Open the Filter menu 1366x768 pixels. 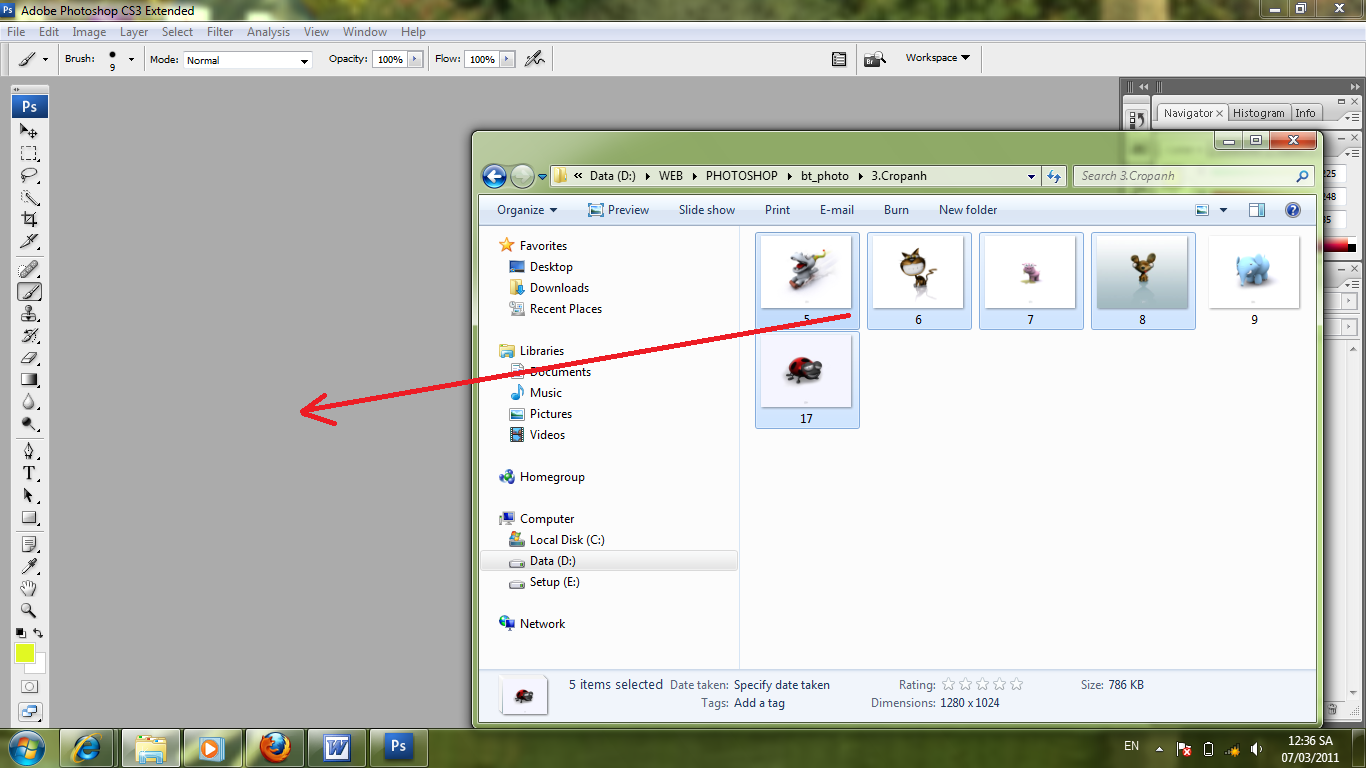point(220,32)
